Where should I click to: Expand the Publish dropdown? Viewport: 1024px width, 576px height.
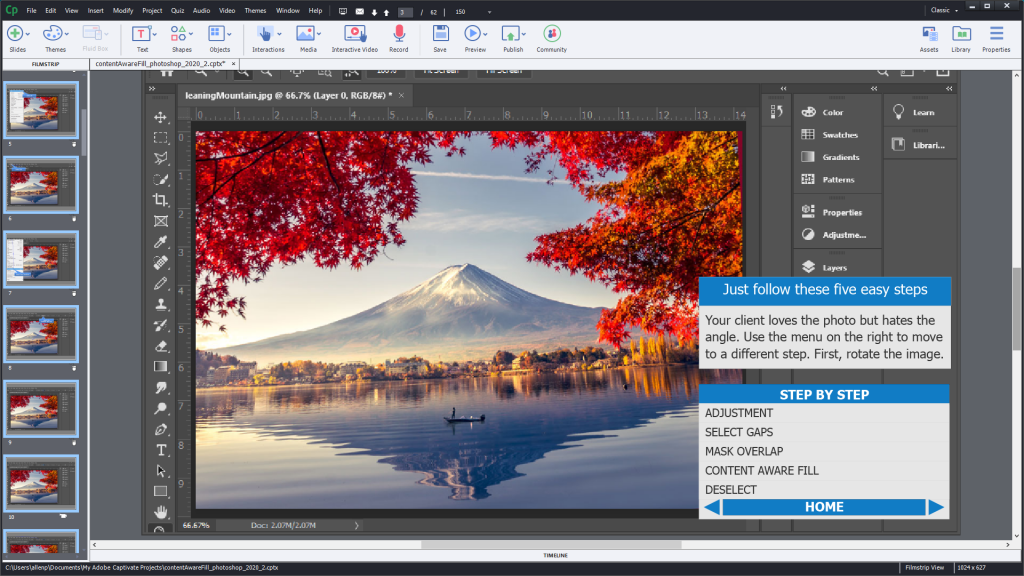525,34
